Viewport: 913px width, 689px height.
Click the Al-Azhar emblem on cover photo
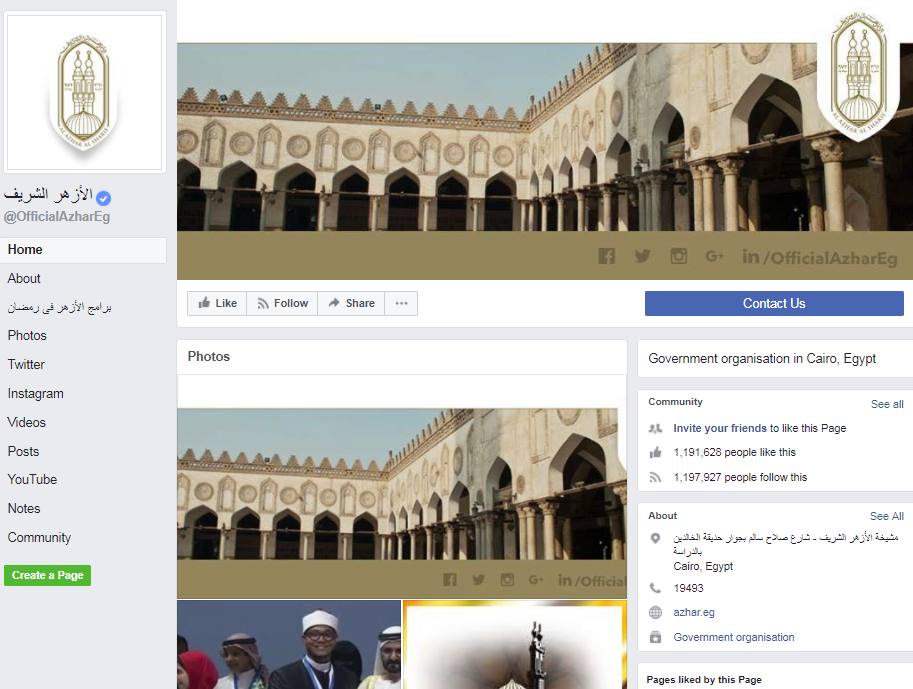[859, 76]
